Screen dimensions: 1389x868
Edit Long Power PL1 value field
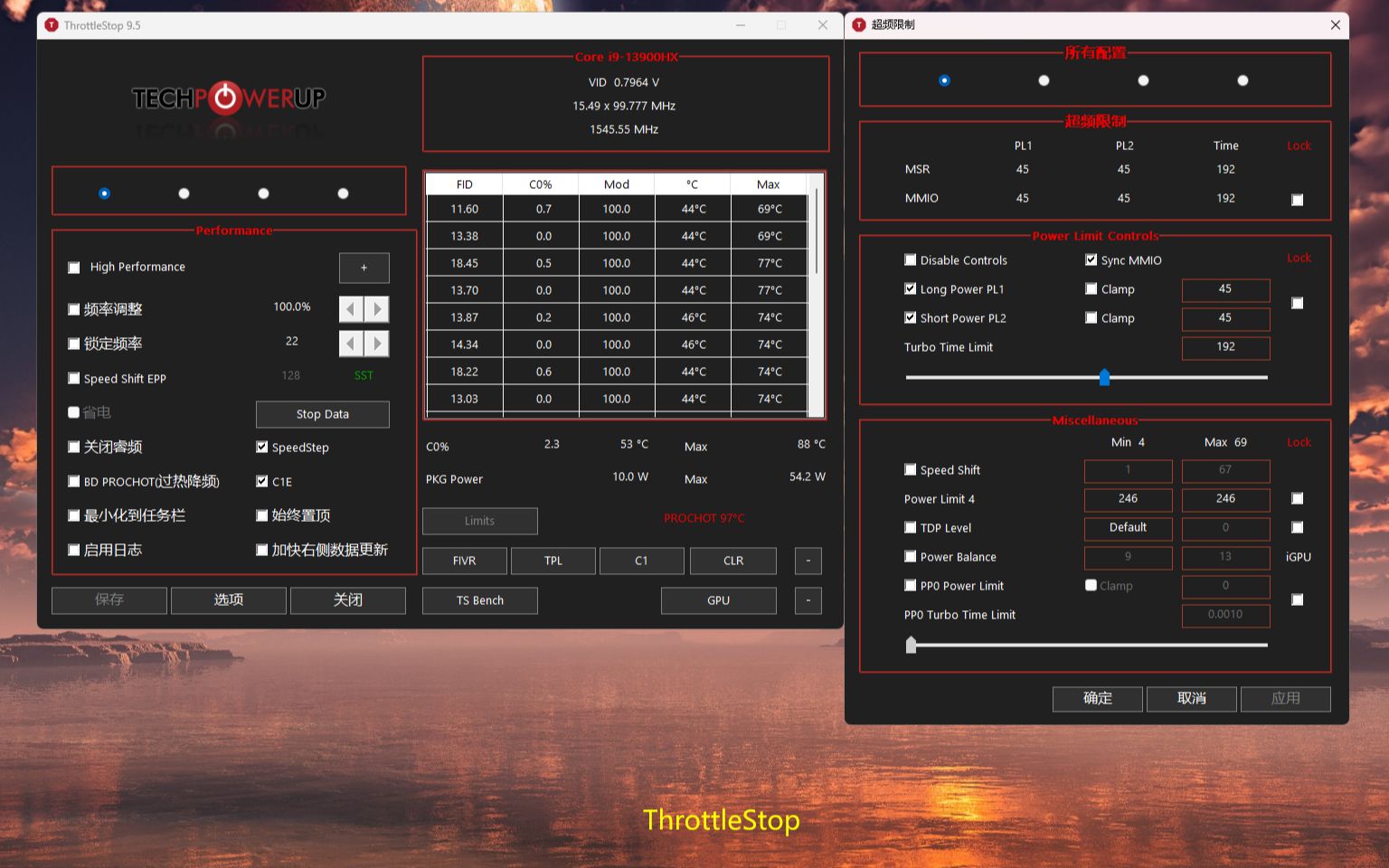pos(1225,289)
